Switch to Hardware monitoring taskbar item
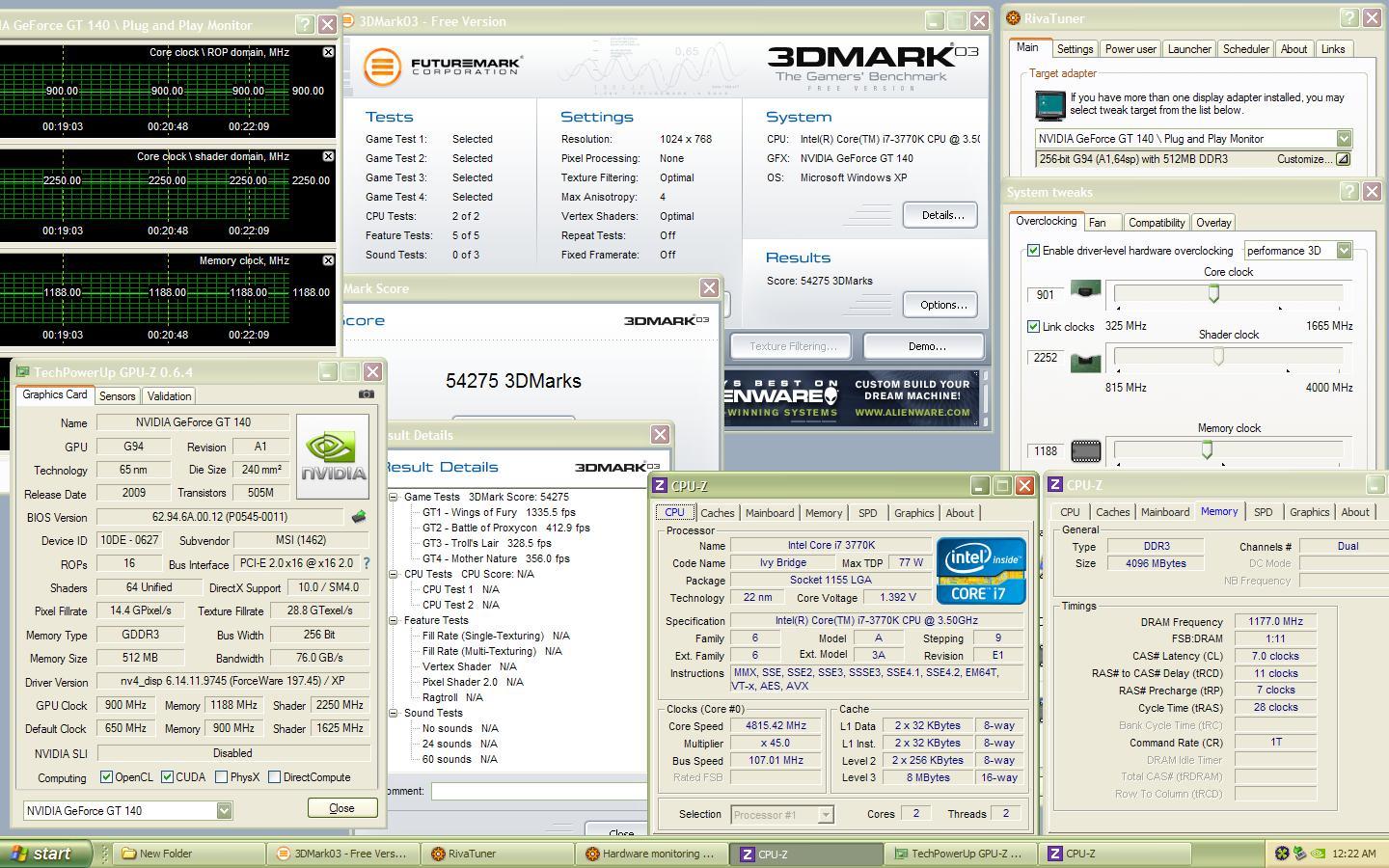 (653, 854)
